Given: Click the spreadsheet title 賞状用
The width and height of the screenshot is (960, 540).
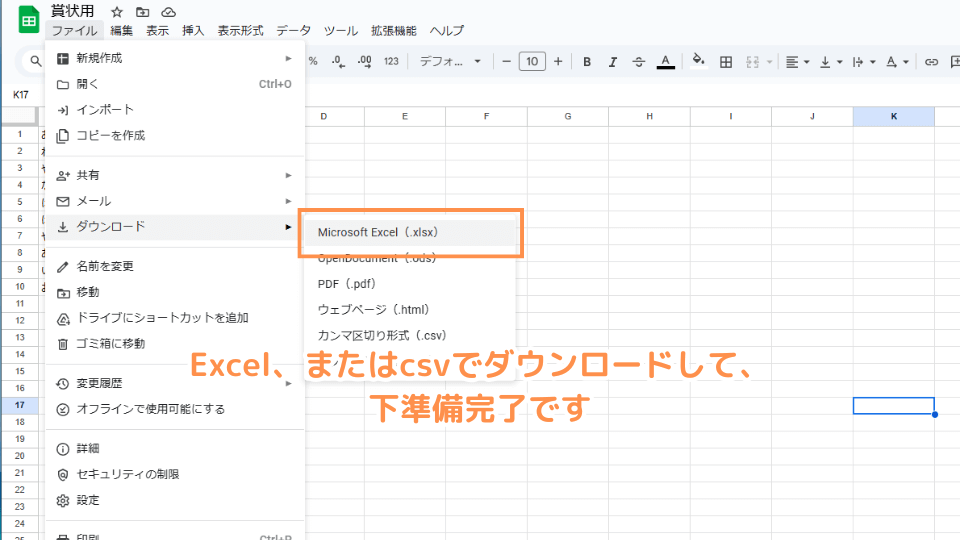Looking at the screenshot, I should coord(72,11).
